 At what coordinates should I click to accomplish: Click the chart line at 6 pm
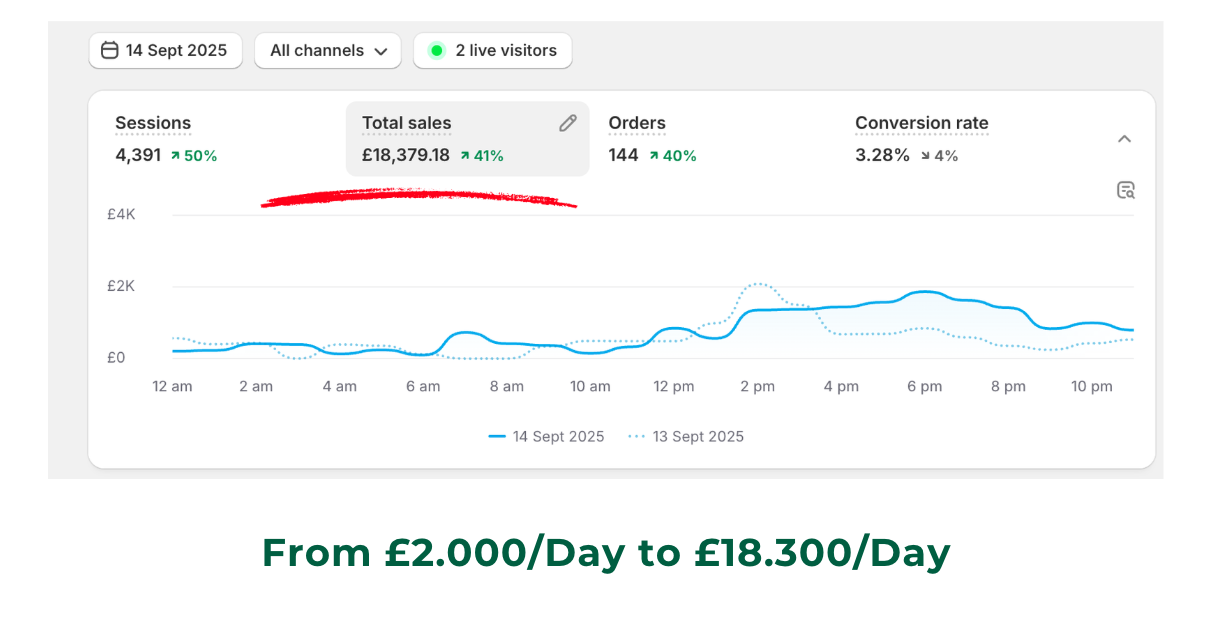[925, 292]
